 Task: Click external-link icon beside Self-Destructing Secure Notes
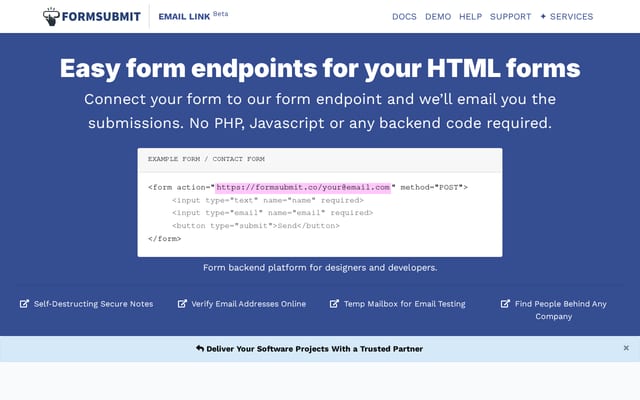[24, 304]
